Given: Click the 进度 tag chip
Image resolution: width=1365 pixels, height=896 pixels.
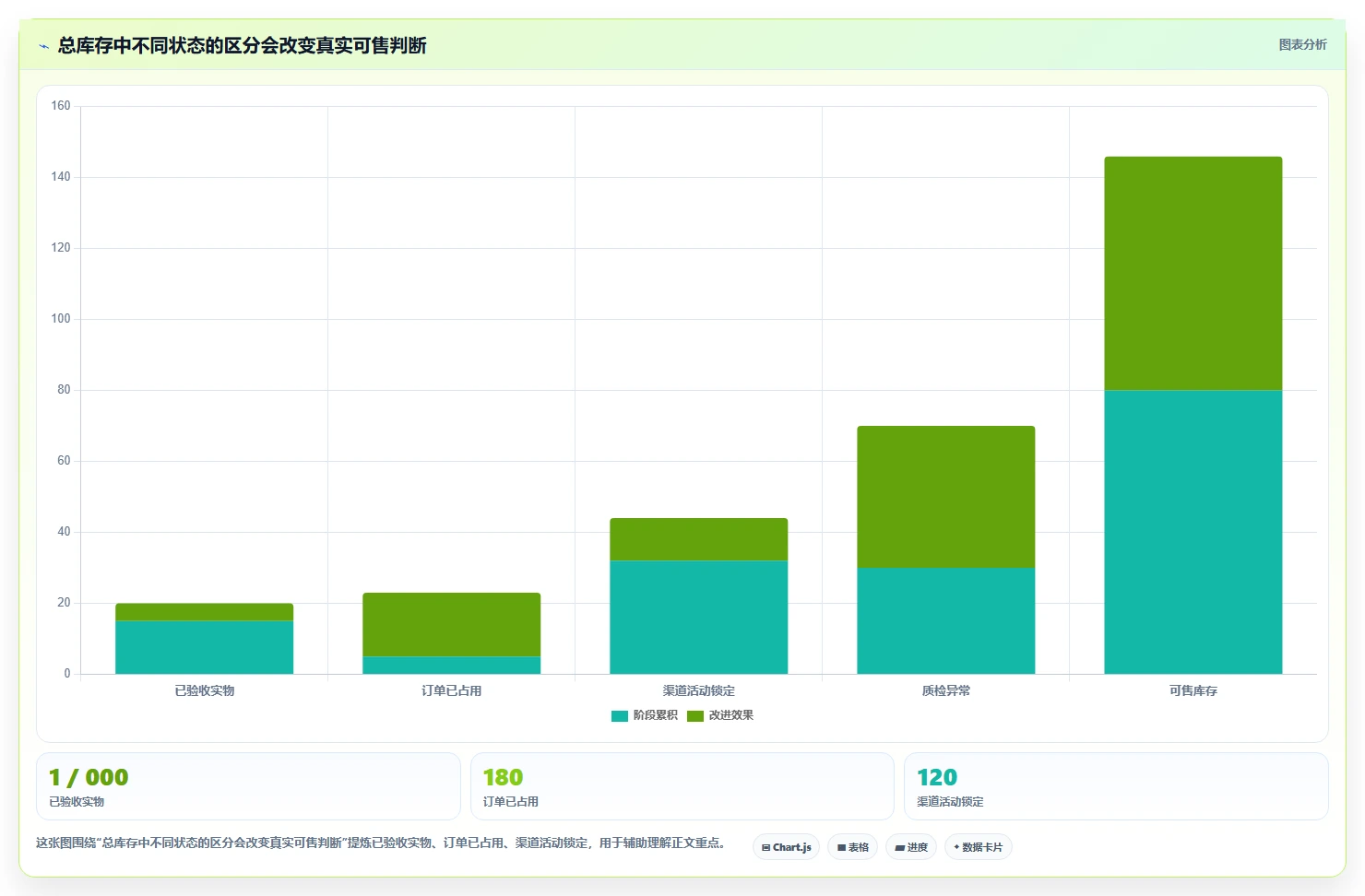Looking at the screenshot, I should [911, 847].
